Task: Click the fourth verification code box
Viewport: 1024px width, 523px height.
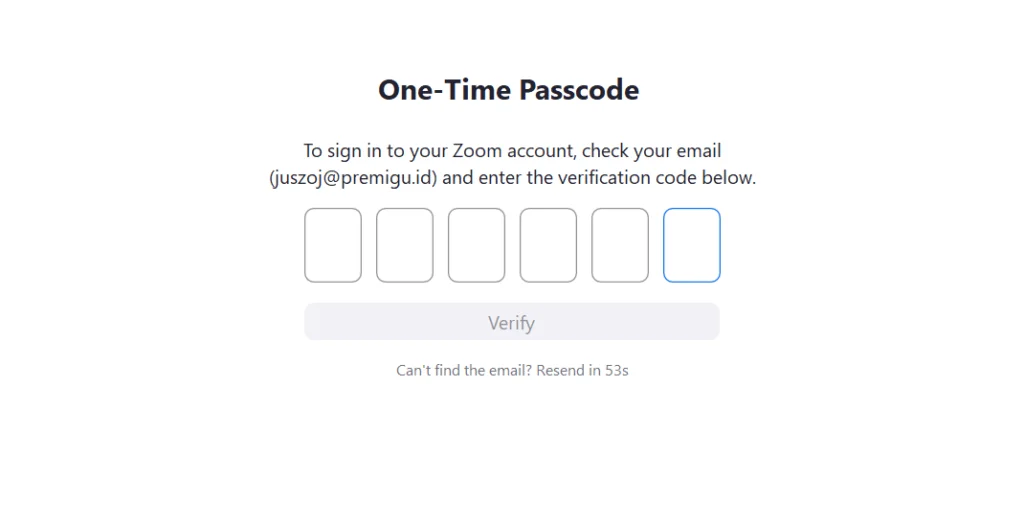Action: click(548, 245)
